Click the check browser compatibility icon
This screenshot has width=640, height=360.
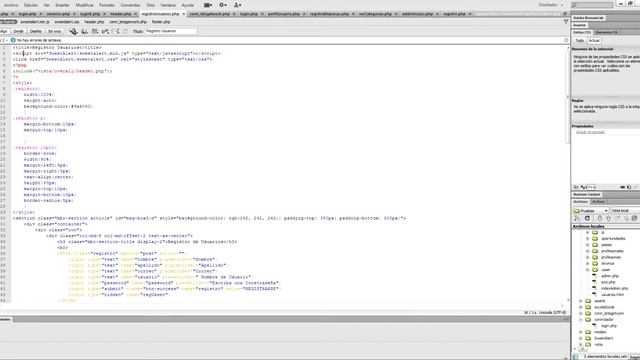(105, 31)
